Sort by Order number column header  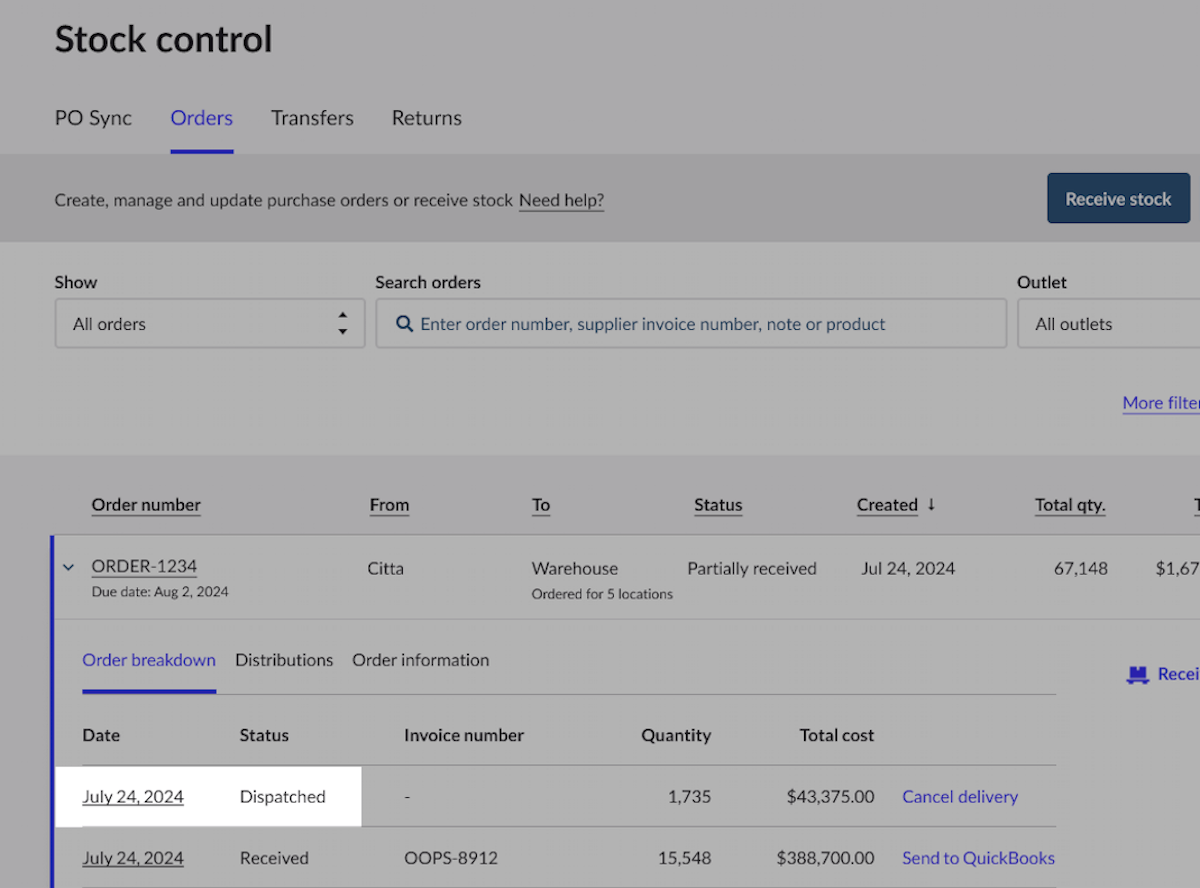(146, 505)
